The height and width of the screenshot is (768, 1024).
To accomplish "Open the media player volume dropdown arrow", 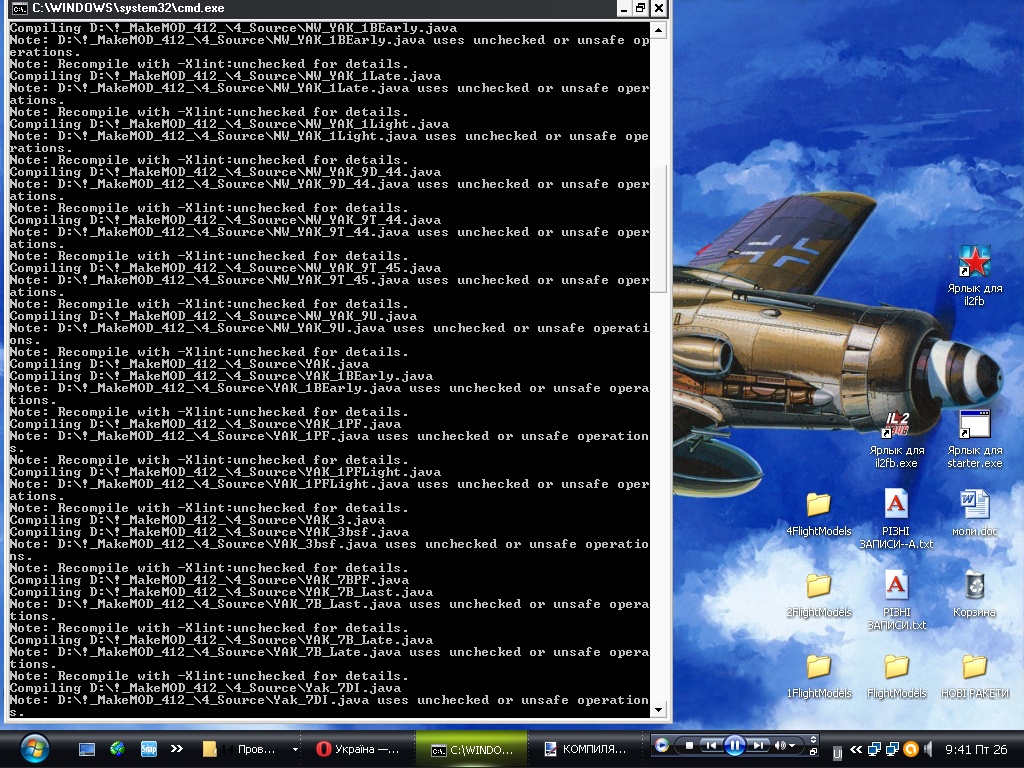I will tap(792, 746).
